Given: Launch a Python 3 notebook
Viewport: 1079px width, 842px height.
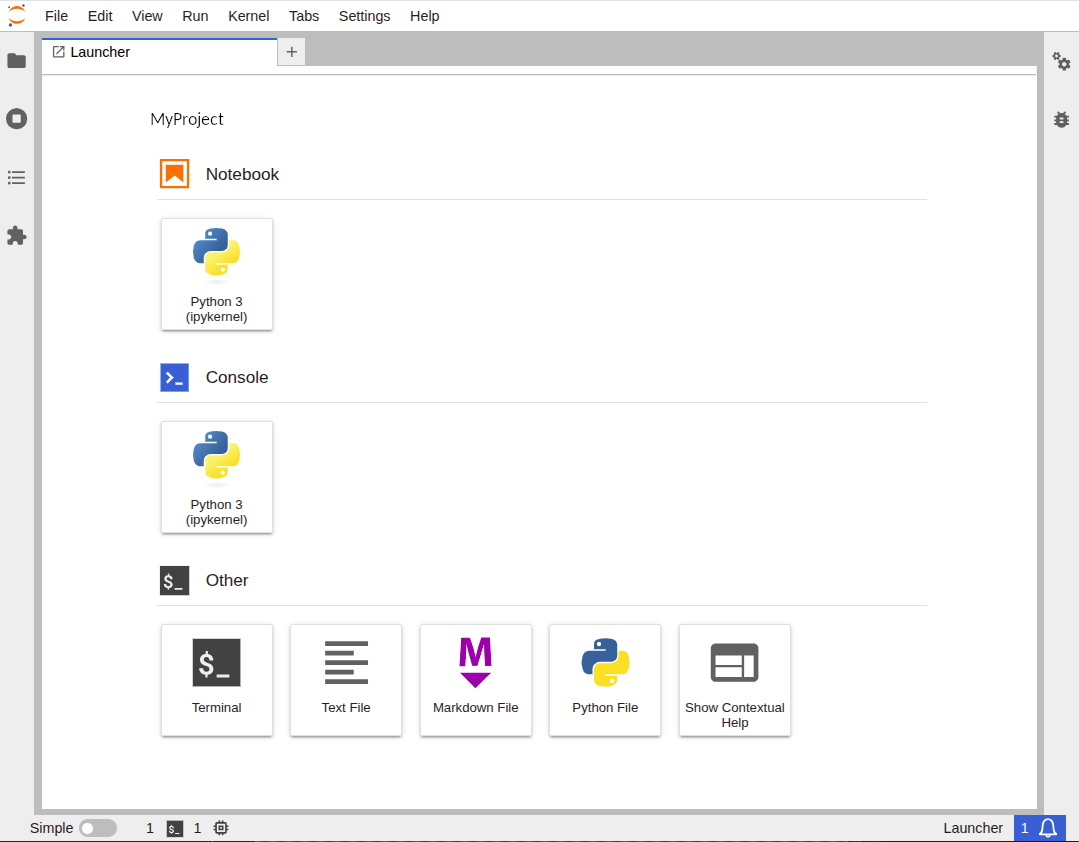Looking at the screenshot, I should point(217,274).
